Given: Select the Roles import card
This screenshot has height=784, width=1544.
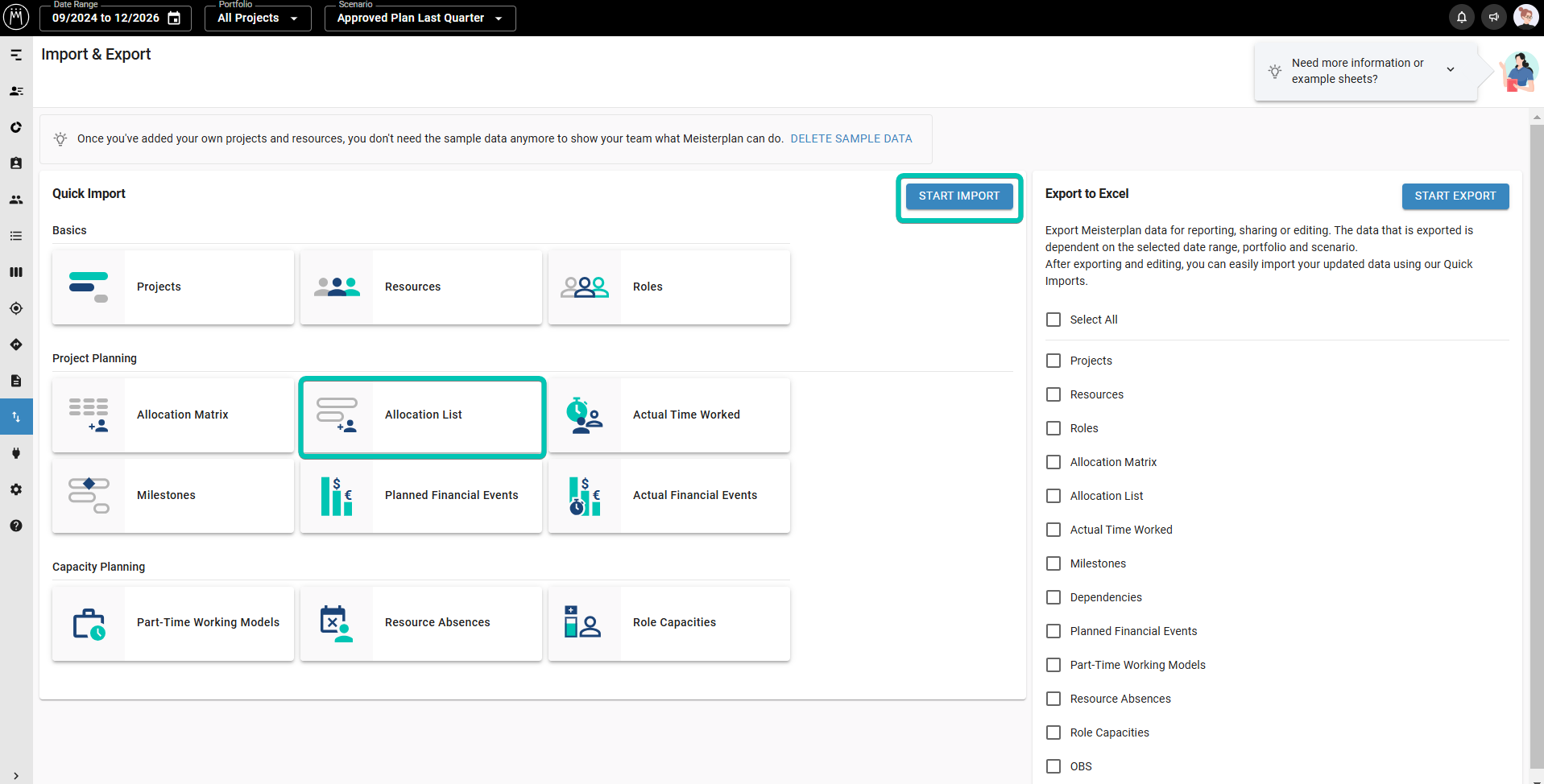Looking at the screenshot, I should coord(669,287).
